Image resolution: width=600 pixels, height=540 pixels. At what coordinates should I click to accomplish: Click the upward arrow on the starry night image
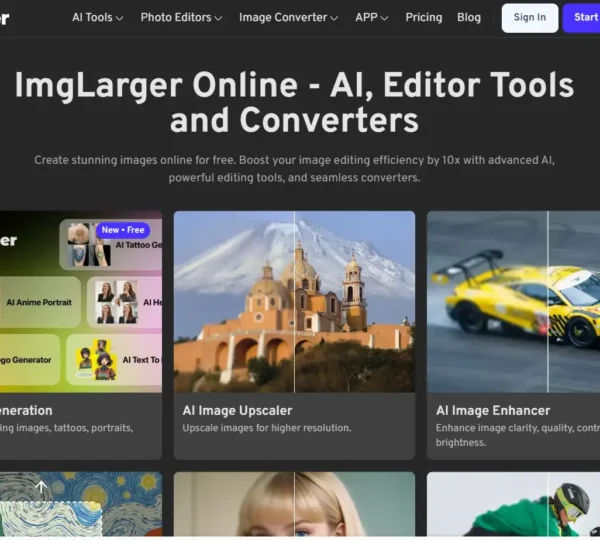[x=41, y=487]
